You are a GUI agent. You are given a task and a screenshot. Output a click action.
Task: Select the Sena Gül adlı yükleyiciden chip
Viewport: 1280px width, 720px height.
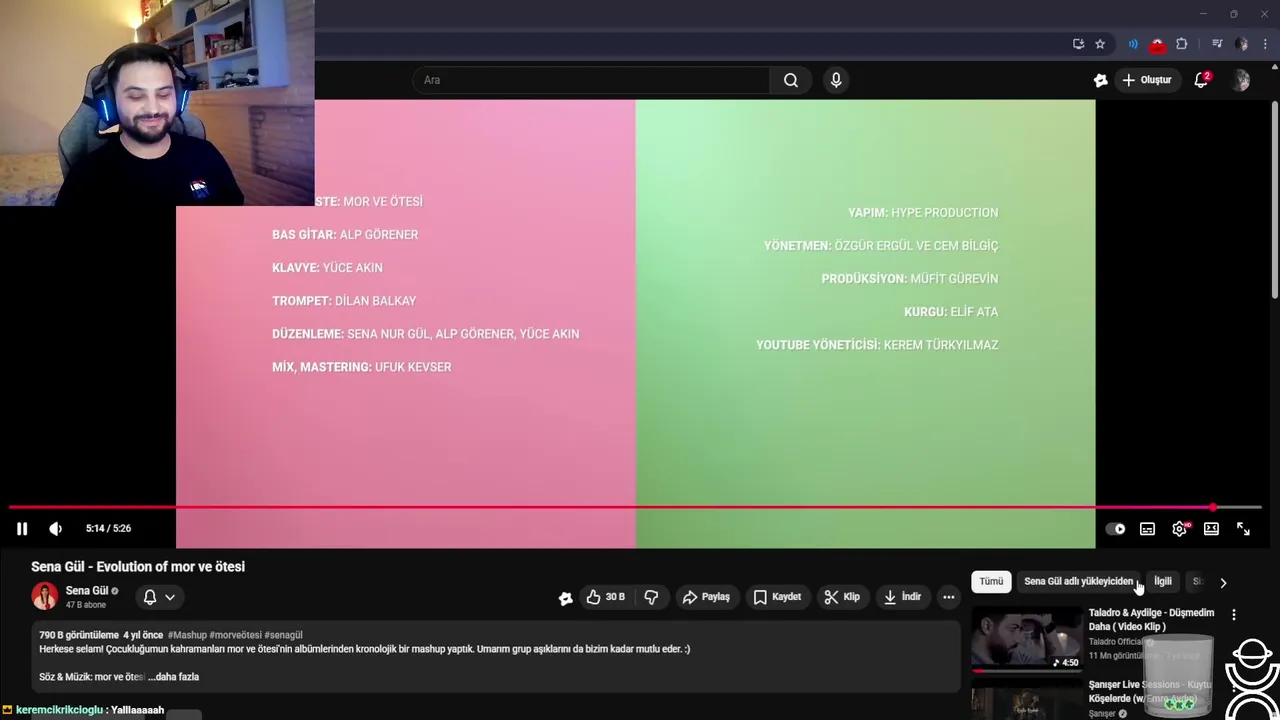coord(1079,581)
